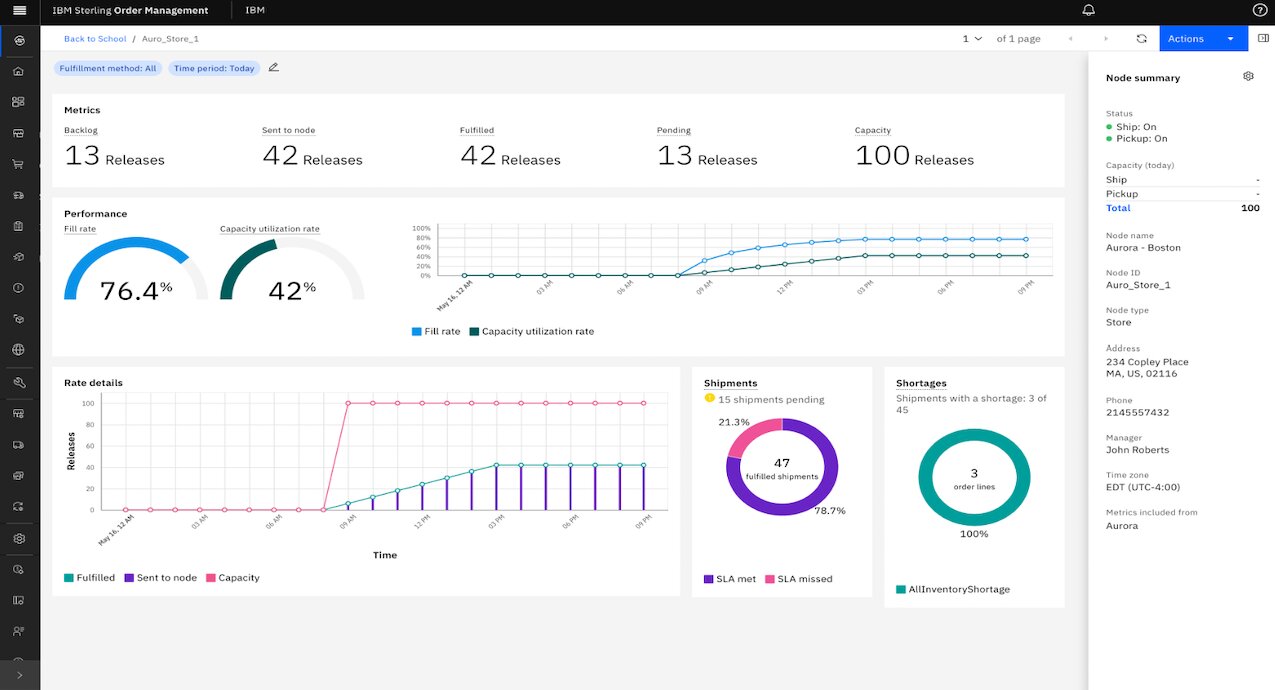
Task: Open the hamburger navigation menu
Action: pyautogui.click(x=19, y=11)
